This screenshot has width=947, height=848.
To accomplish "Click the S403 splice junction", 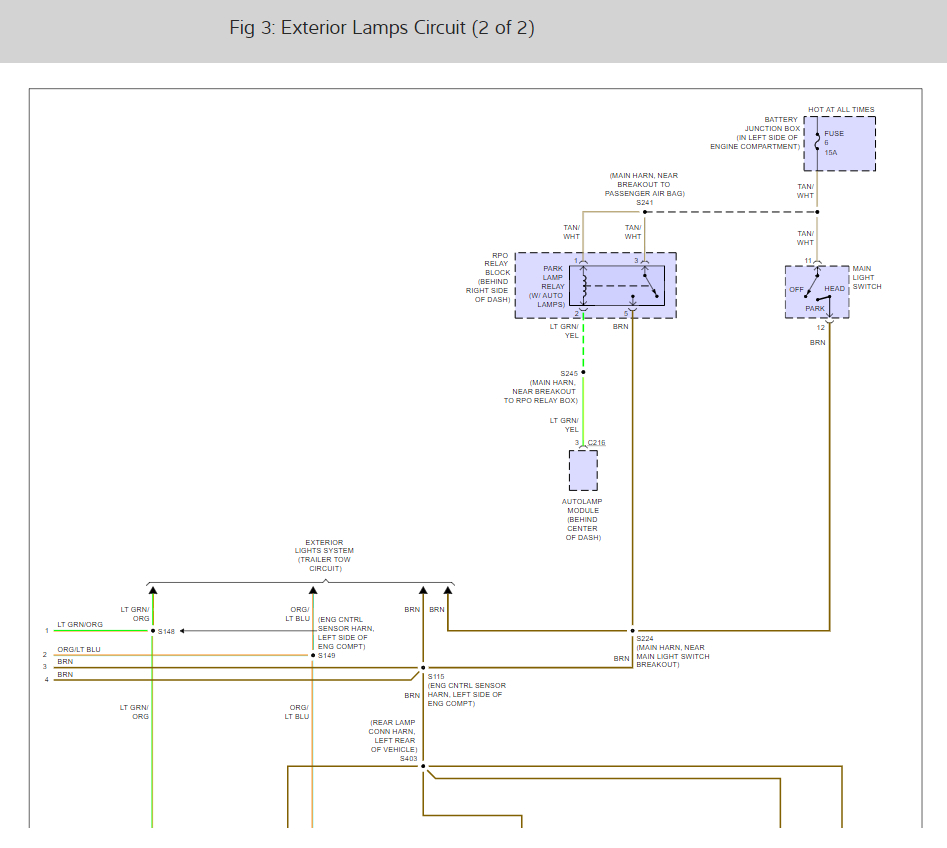I will coord(423,767).
